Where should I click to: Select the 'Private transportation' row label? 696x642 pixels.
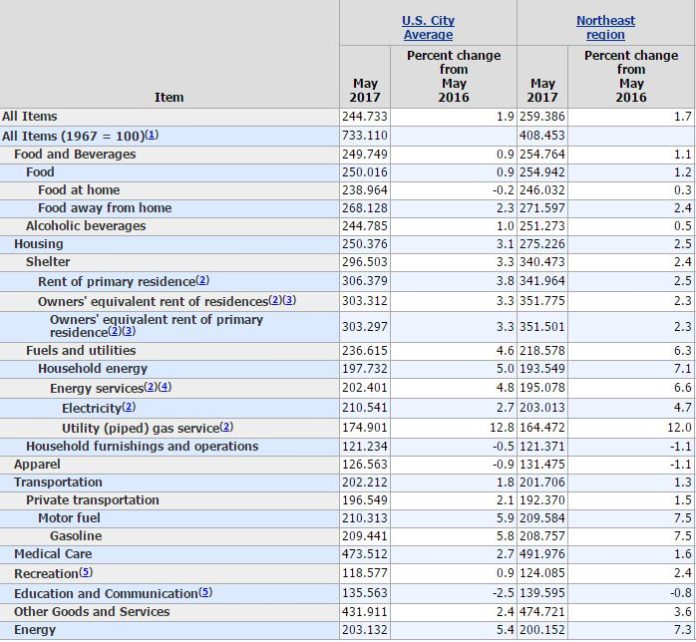(x=92, y=500)
